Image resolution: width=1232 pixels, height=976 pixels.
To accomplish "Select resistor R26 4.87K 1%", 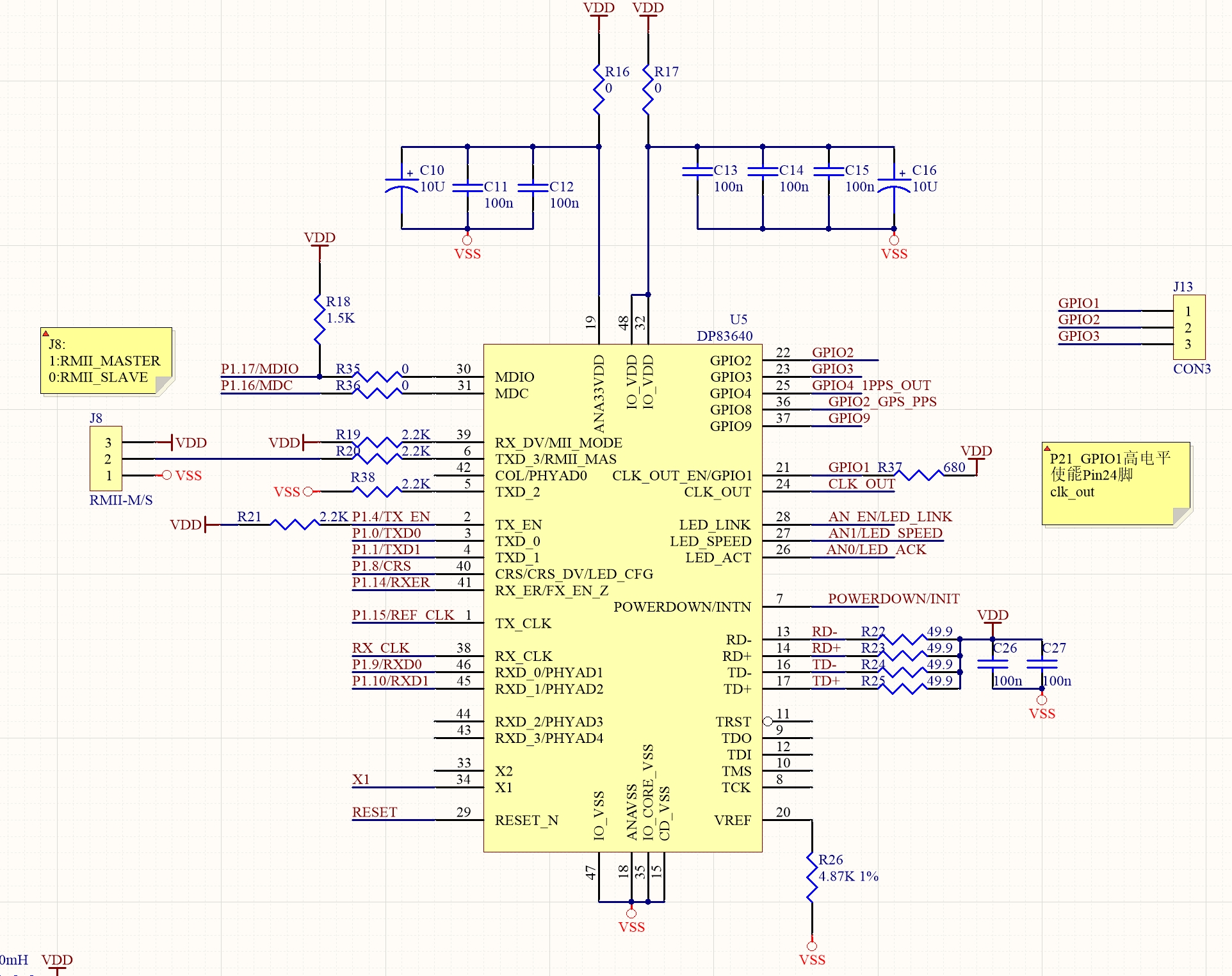I will click(812, 877).
